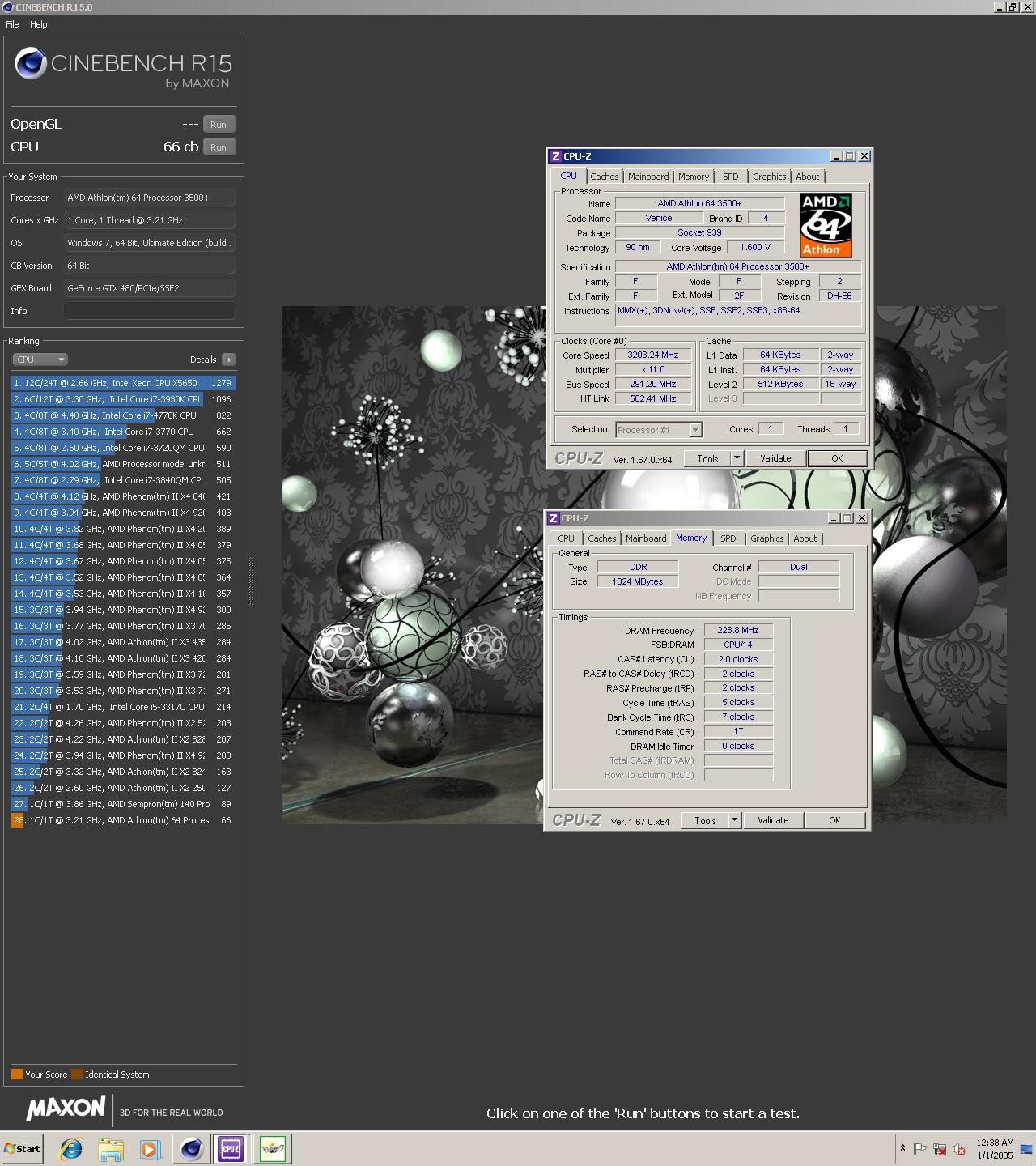Expand ranking Details arrow button
Image resolution: width=1036 pixels, height=1166 pixels.
[x=228, y=360]
